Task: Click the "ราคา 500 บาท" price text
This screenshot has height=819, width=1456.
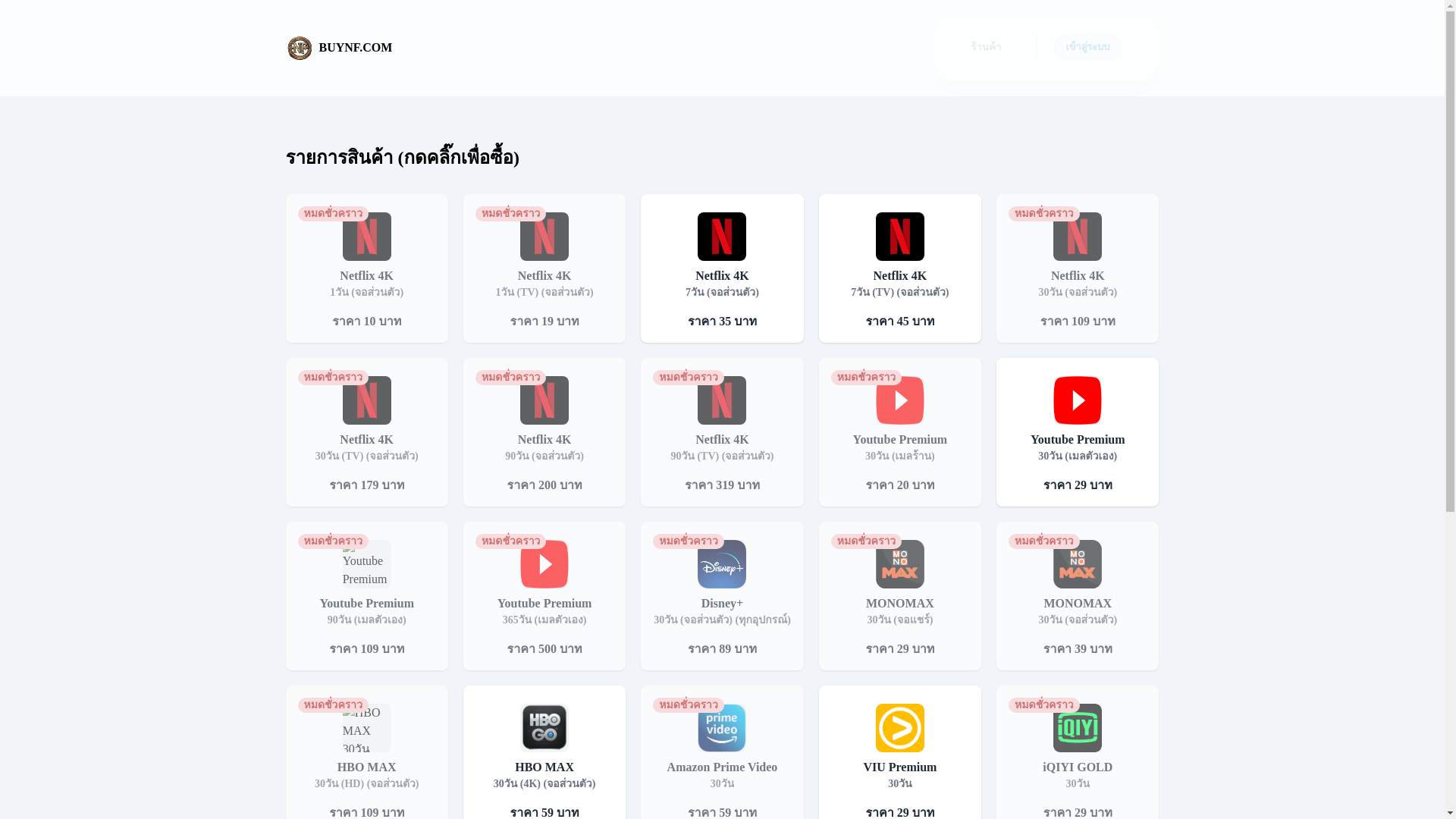Action: point(544,649)
